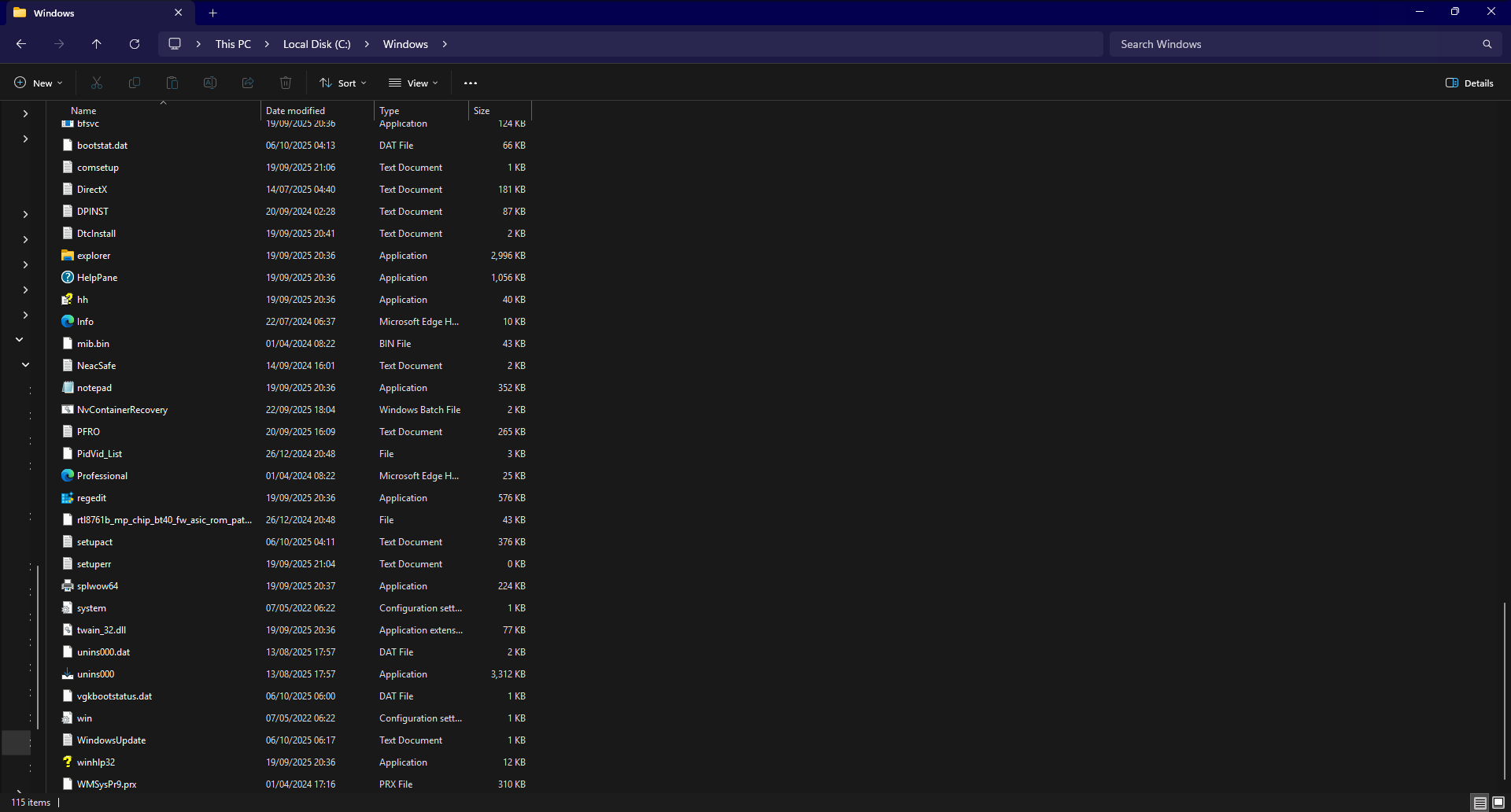The height and width of the screenshot is (812, 1511).
Task: Select the notepad application icon
Action: click(x=68, y=388)
